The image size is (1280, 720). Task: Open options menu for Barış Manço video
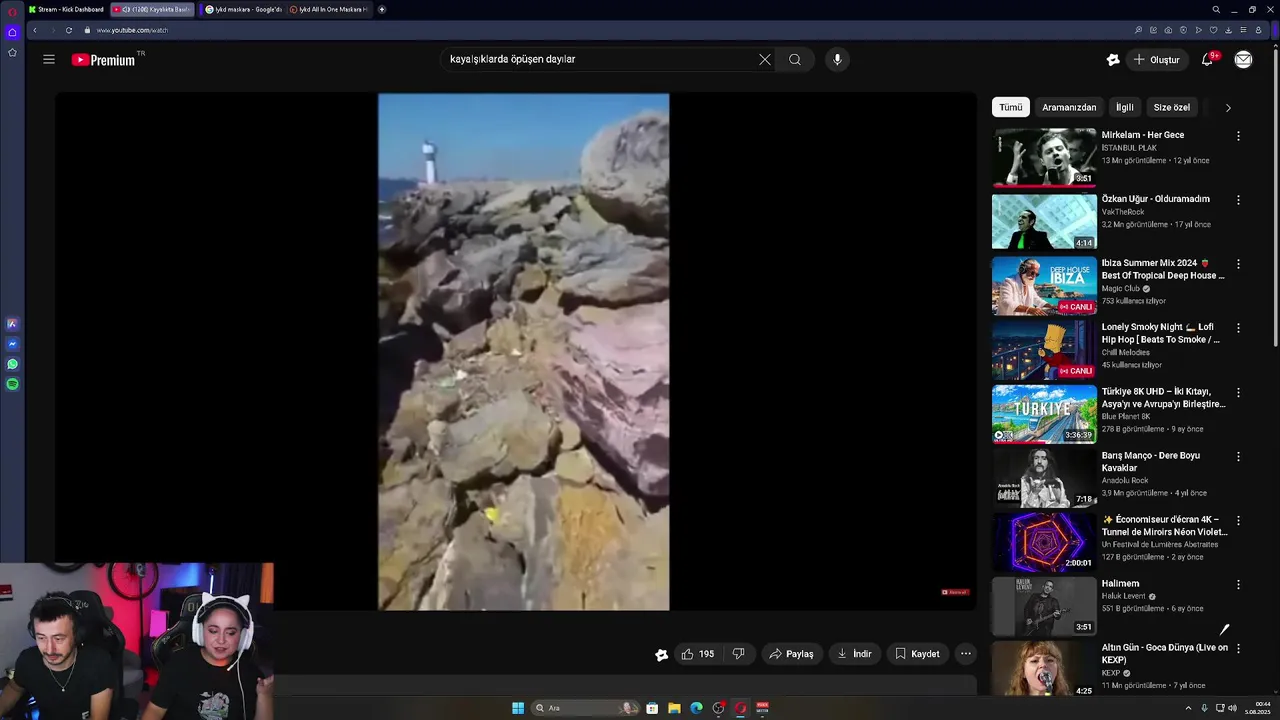(x=1238, y=456)
